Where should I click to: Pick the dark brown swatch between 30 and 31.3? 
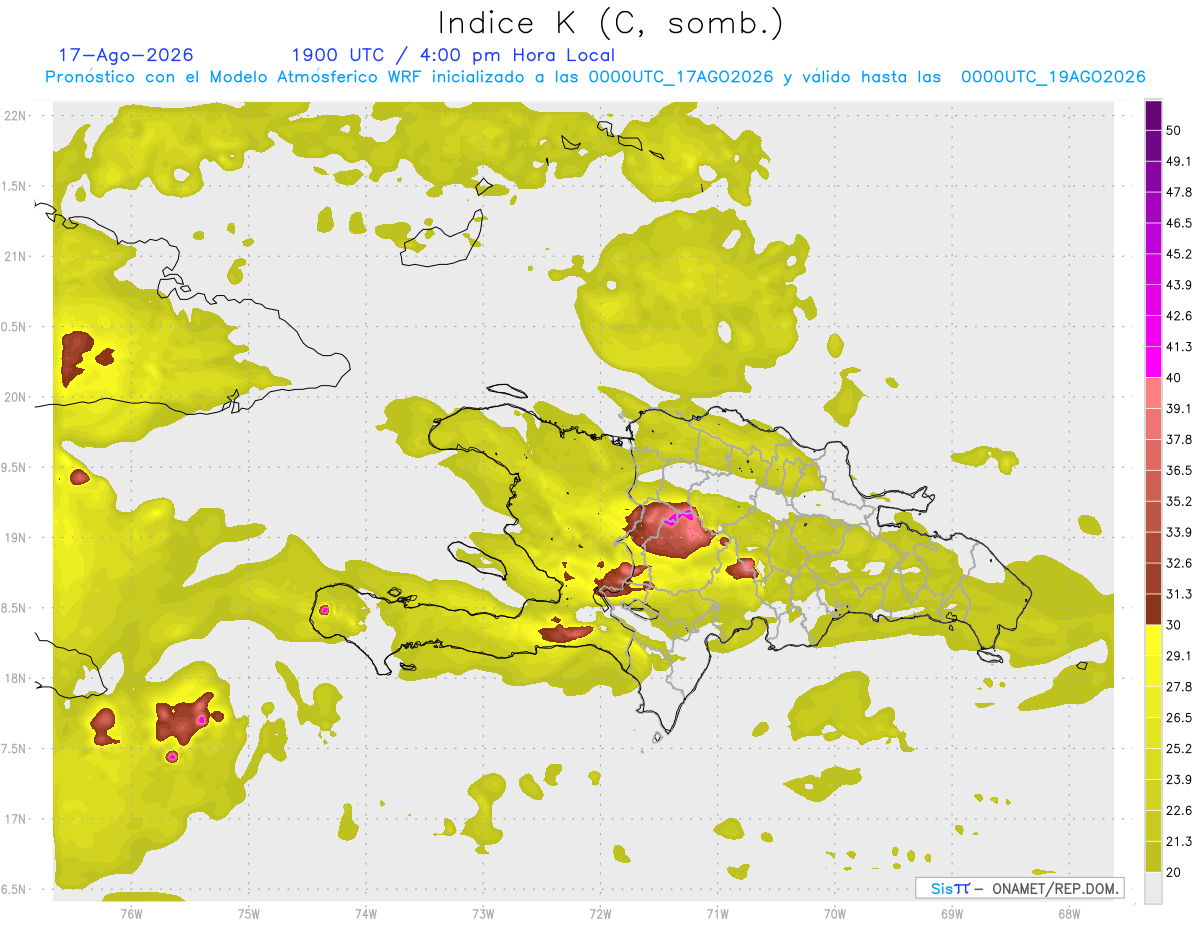tap(1153, 609)
